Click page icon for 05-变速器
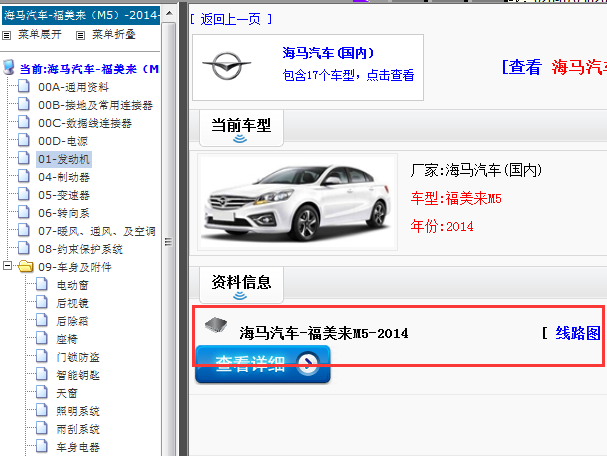 tap(24, 194)
